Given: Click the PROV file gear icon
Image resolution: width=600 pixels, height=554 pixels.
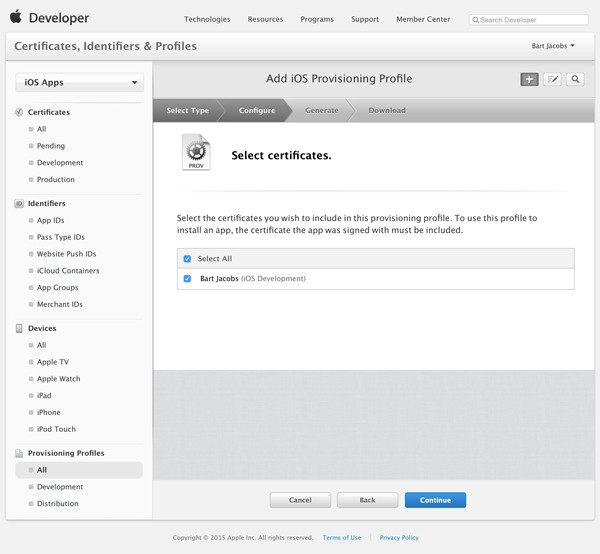Looking at the screenshot, I should point(196,152).
